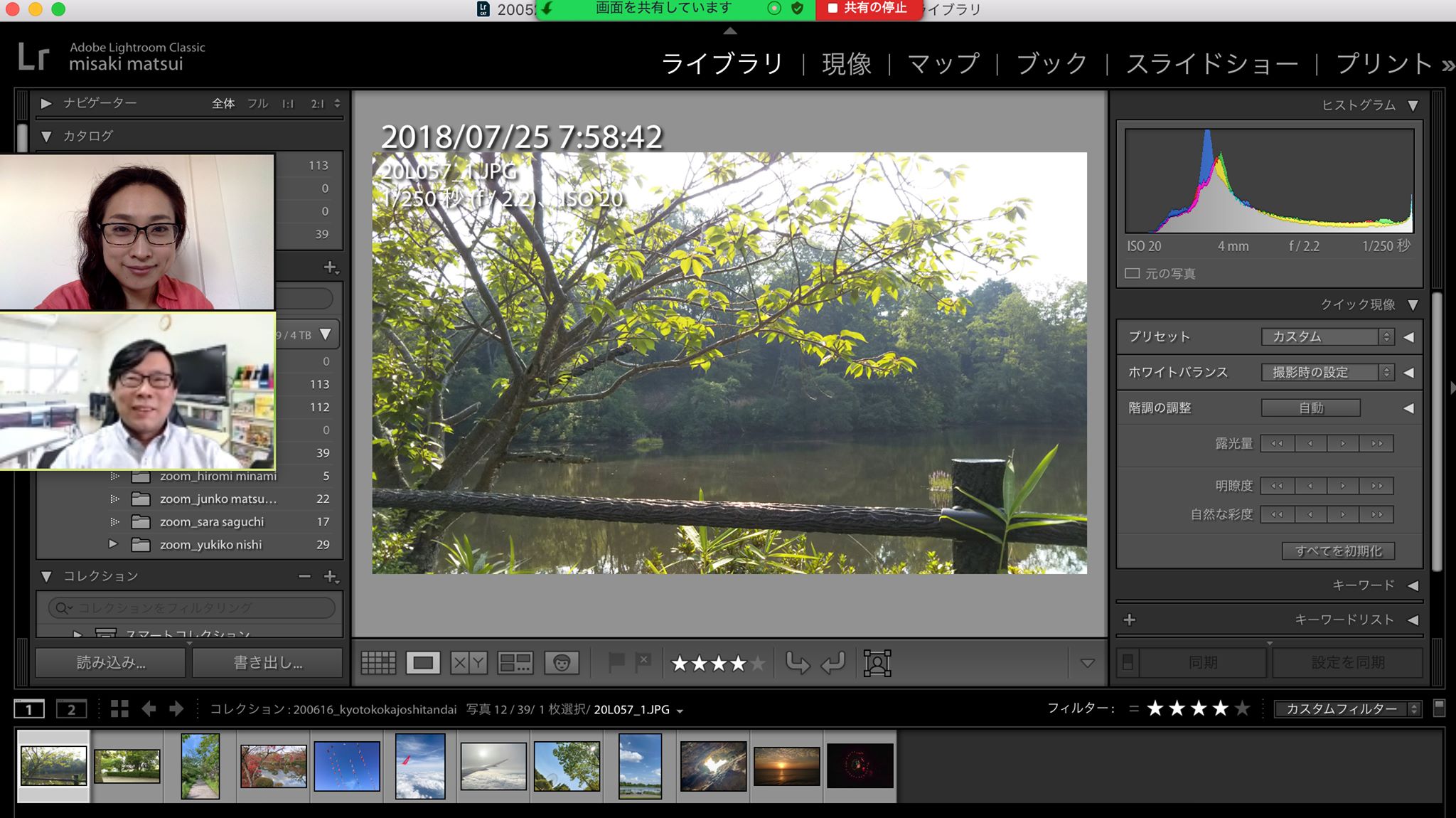Viewport: 1456px width, 818px height.
Task: Go to next photo arrow in filmstrip bar
Action: click(176, 709)
